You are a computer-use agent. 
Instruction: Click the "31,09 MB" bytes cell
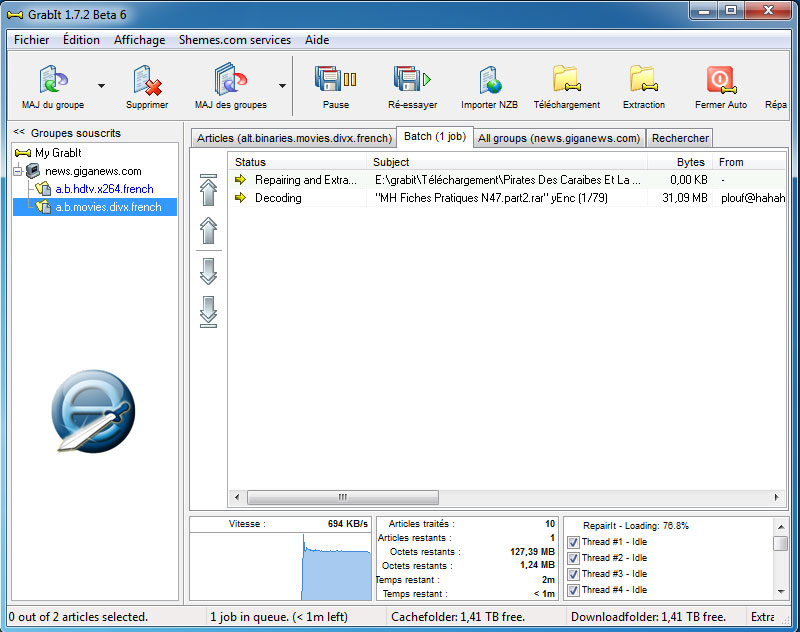685,198
